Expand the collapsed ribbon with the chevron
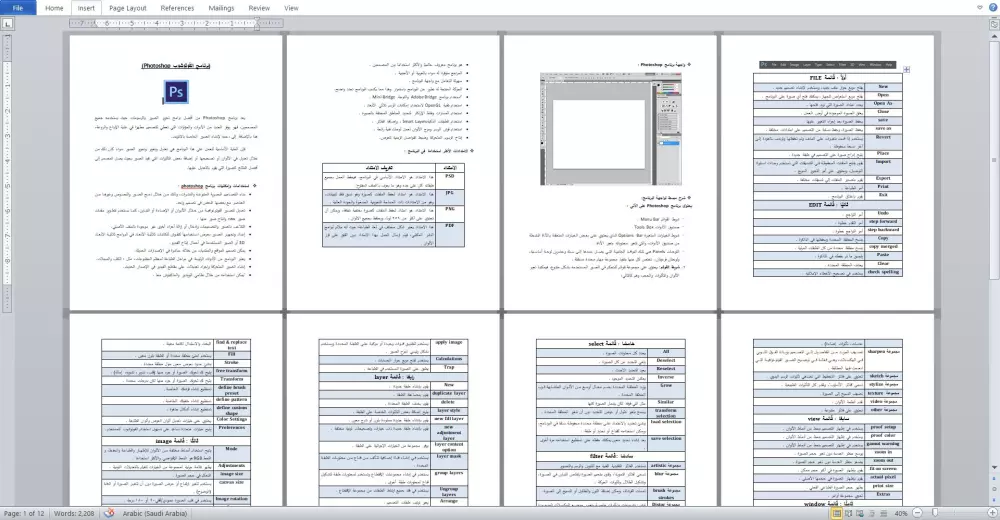 pyautogui.click(x=980, y=8)
